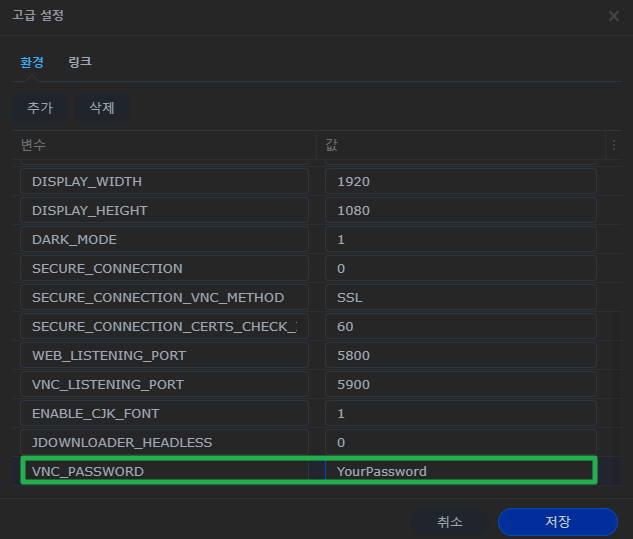This screenshot has height=539, width=633.
Task: Edit the SSL value field
Action: coord(460,298)
